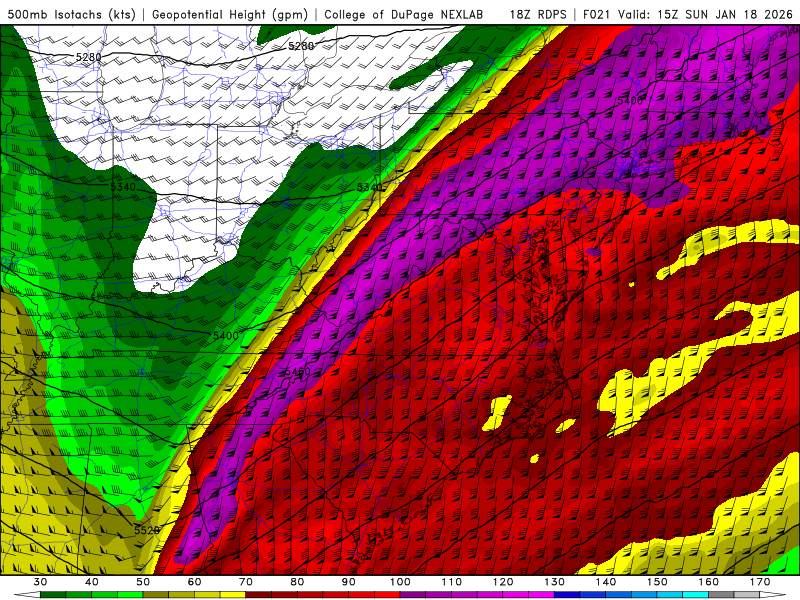This screenshot has width=800, height=600.
Task: Select the dark purple swatch starting at 100
Action: [413, 595]
